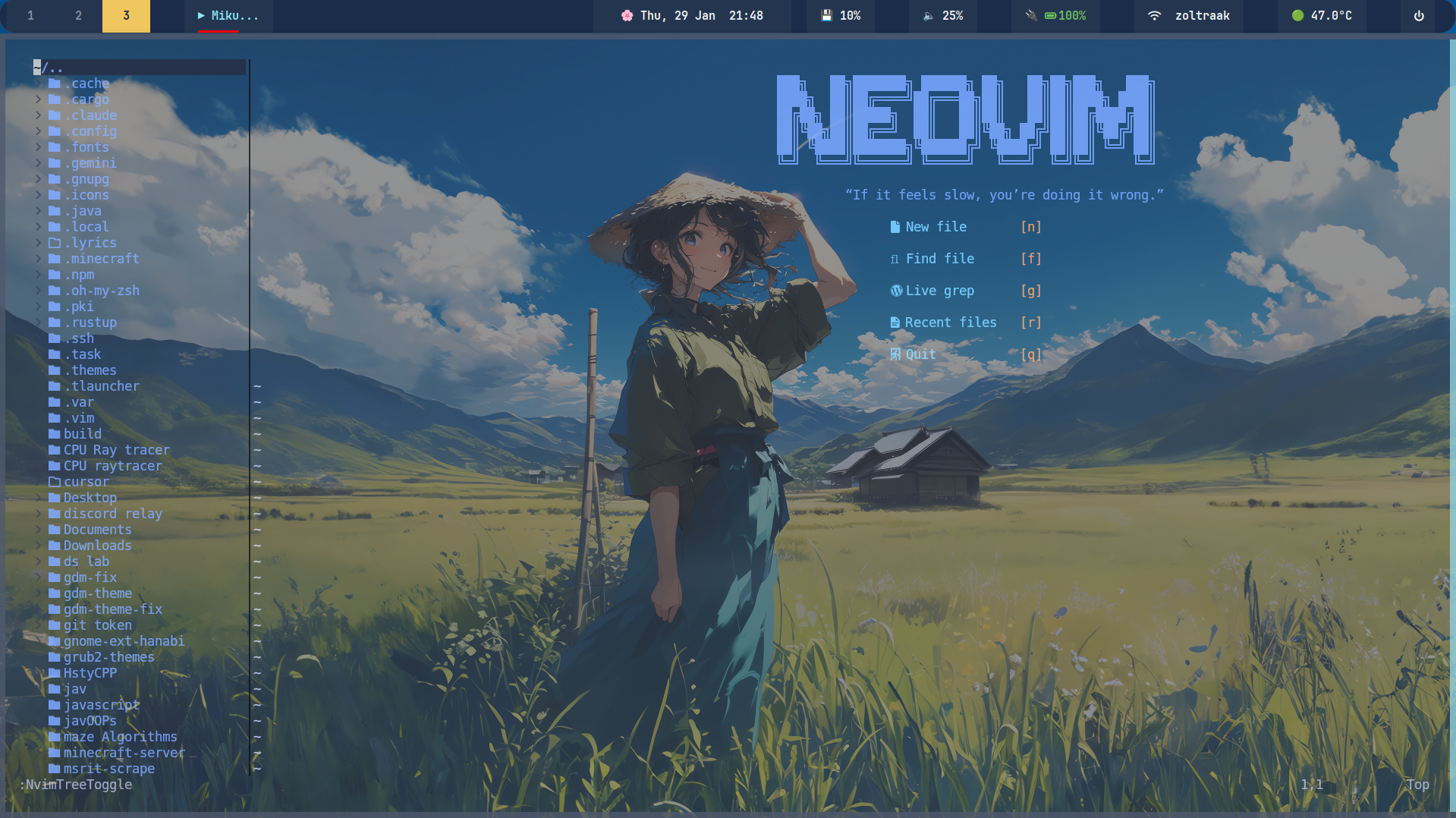This screenshot has width=1456, height=818.
Task: Click the outlined folder icon for cursor
Action: click(x=55, y=482)
